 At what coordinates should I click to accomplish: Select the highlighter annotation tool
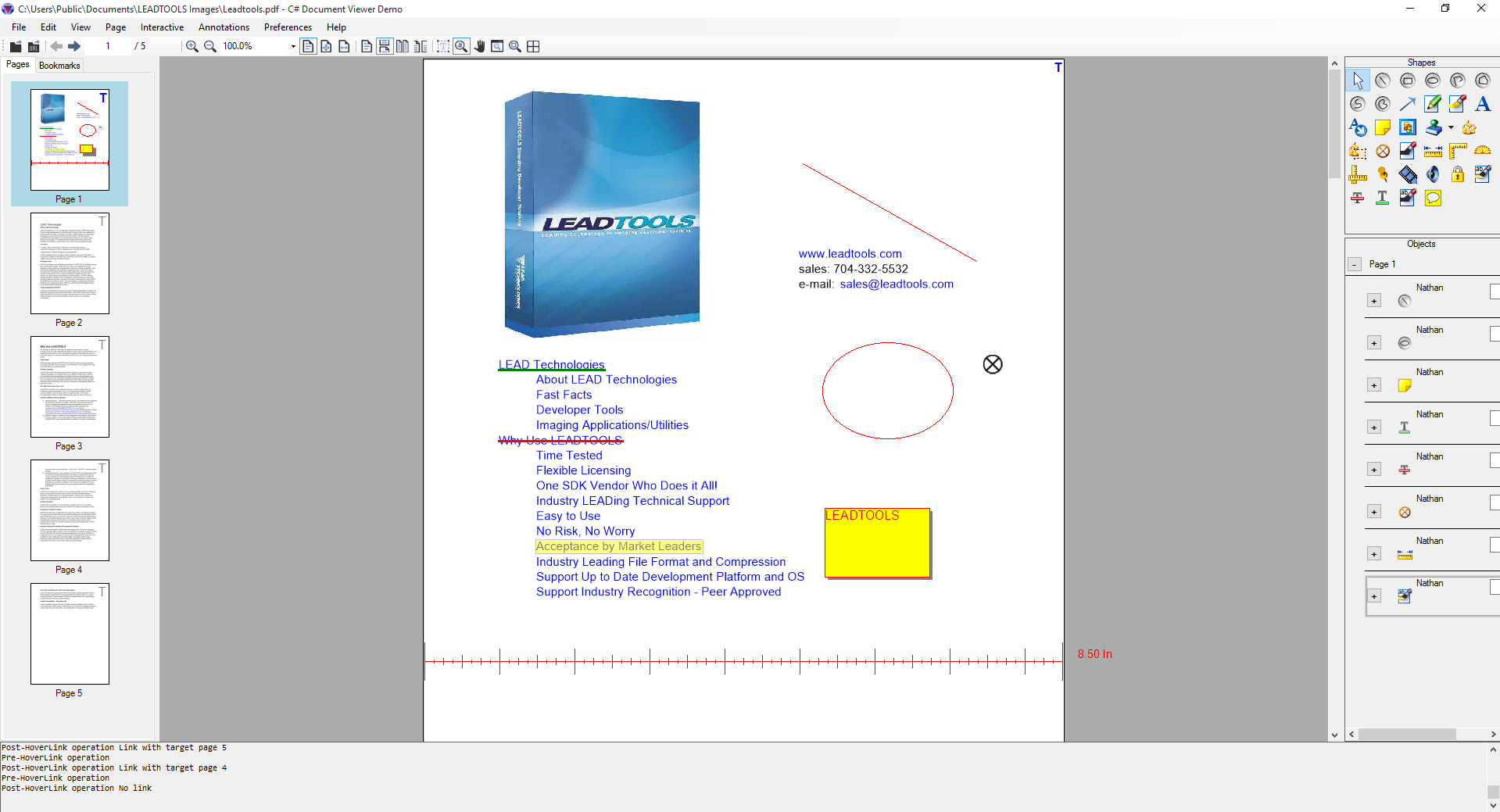click(x=1458, y=104)
